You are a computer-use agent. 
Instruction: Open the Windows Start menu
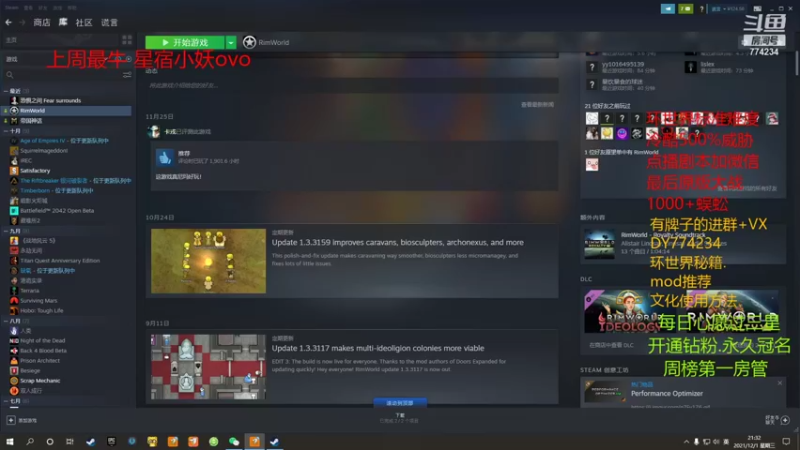(x=9, y=441)
